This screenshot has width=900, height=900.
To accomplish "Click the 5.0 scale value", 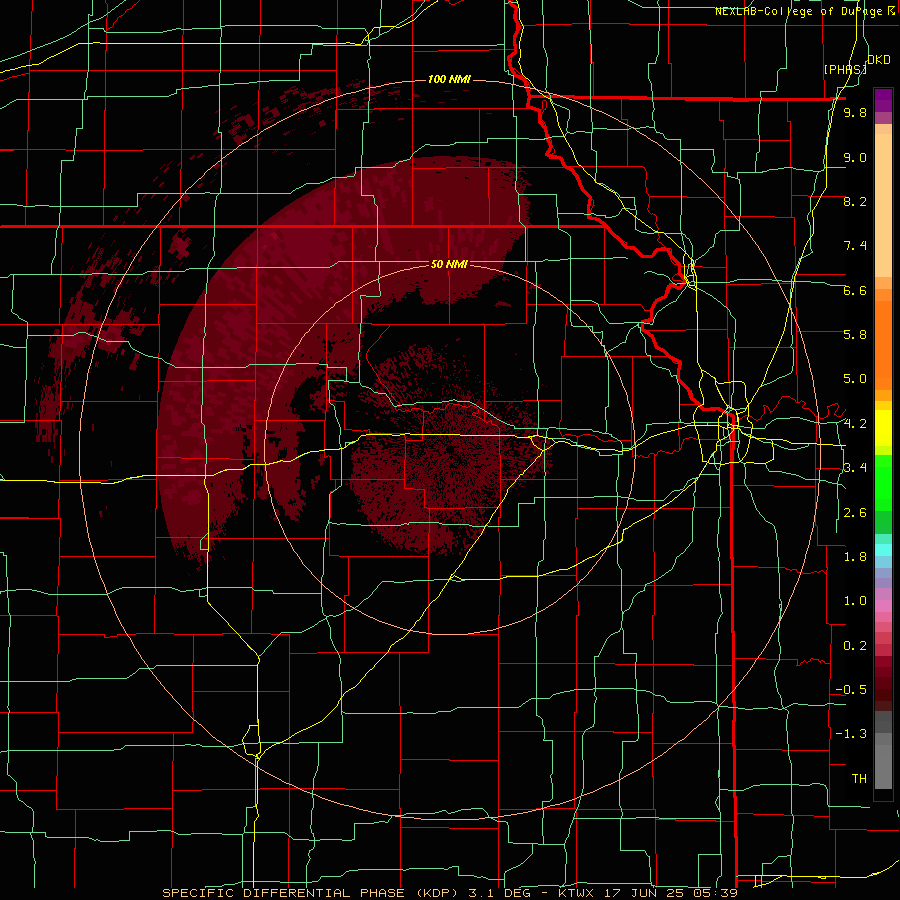I will coord(855,379).
